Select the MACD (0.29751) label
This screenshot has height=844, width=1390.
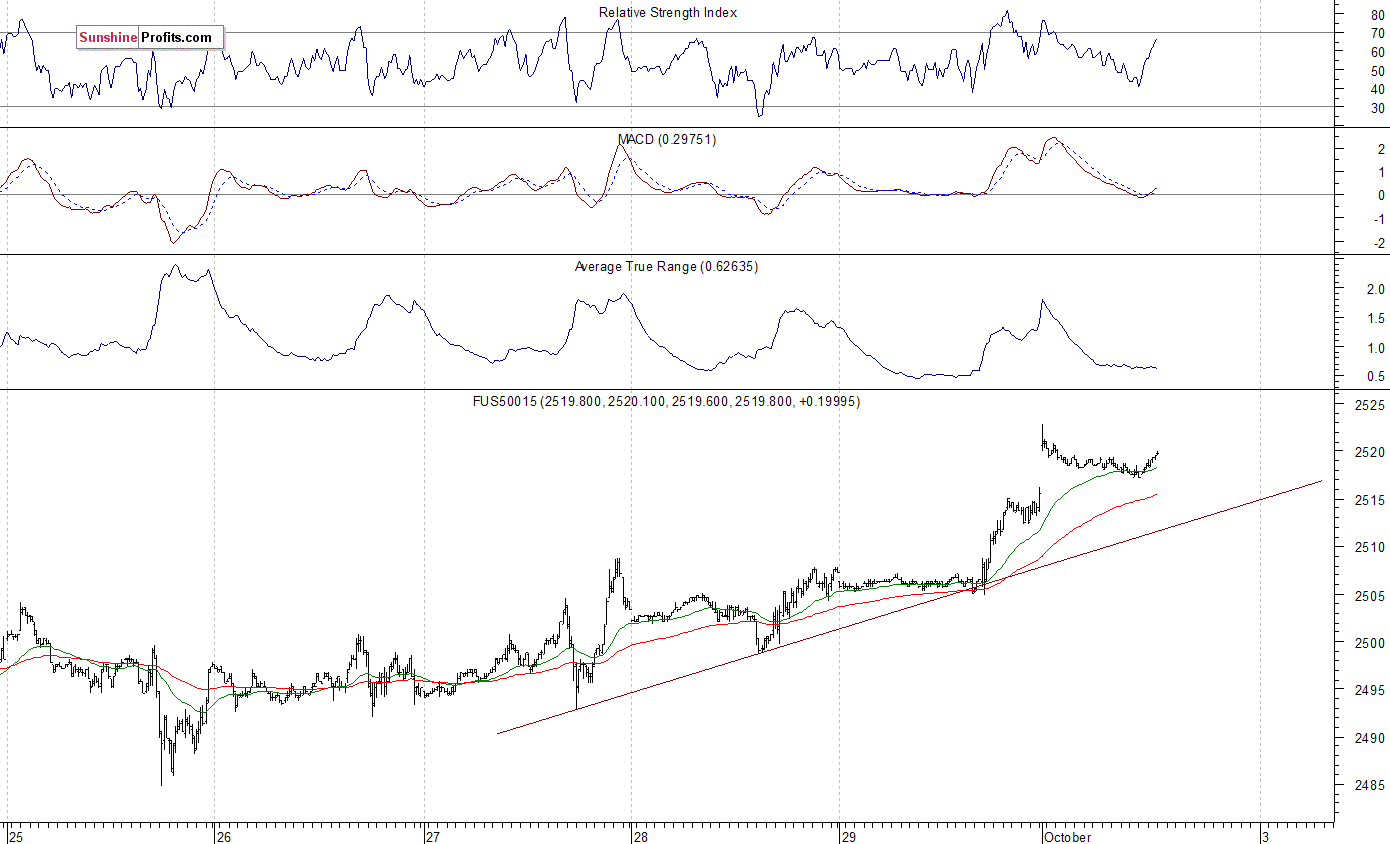(665, 139)
